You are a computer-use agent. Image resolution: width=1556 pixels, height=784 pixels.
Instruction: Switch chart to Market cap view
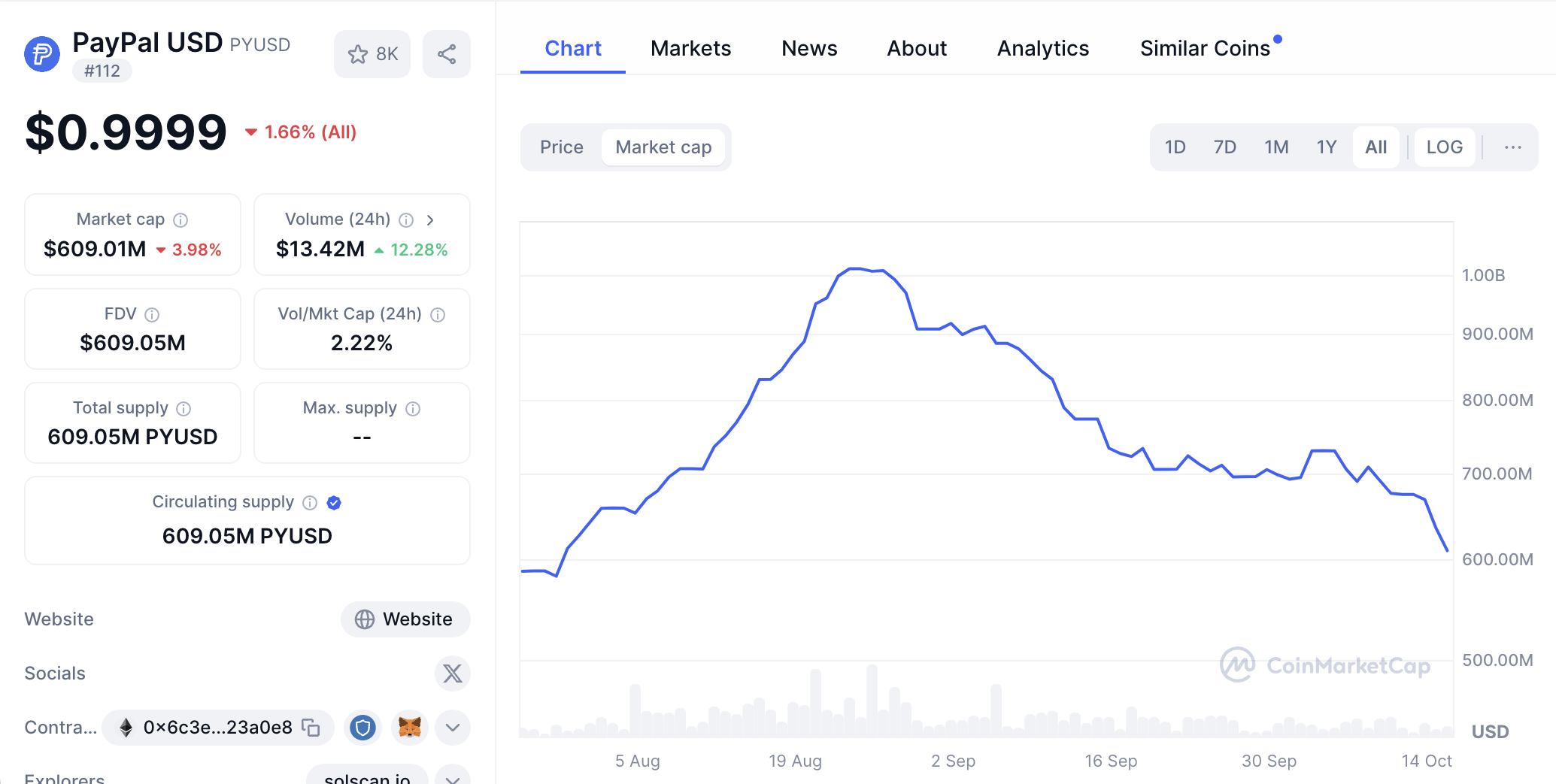663,147
